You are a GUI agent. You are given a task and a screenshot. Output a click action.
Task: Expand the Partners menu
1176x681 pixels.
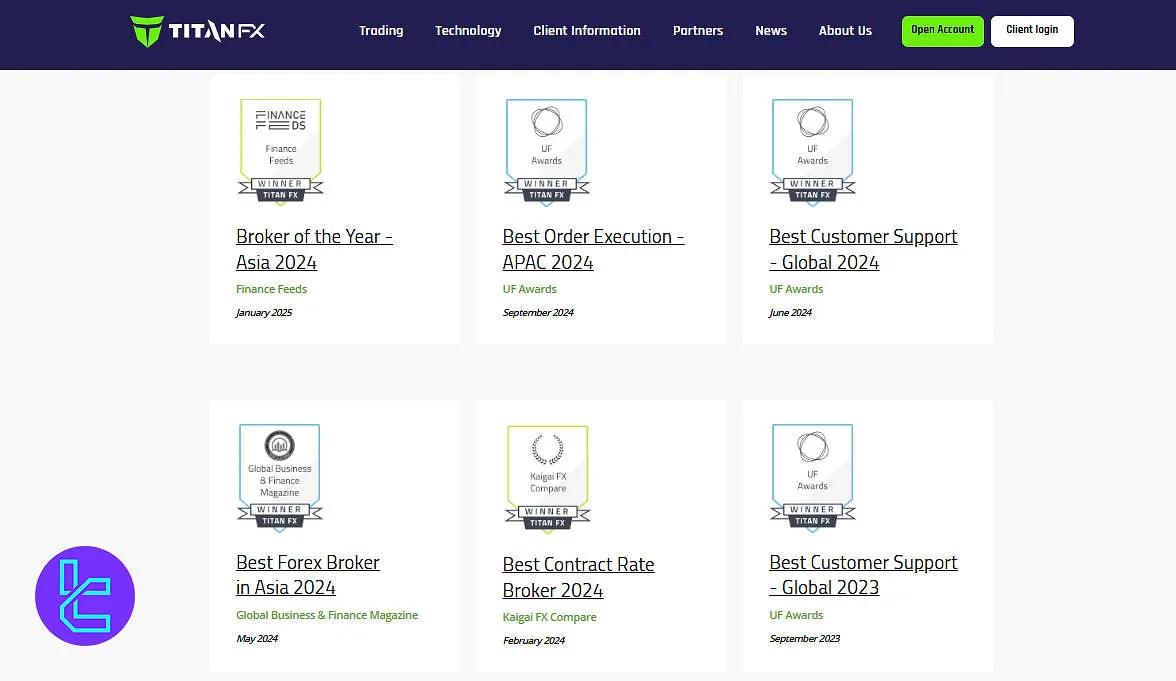698,31
